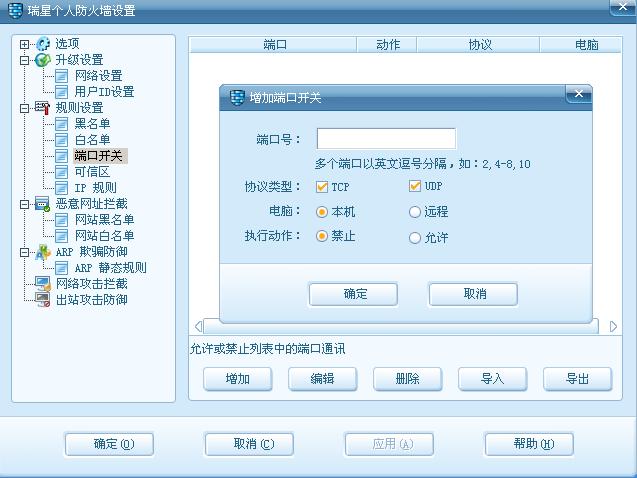
Task: Open the 白名单 tree item
Action: [x=92, y=140]
